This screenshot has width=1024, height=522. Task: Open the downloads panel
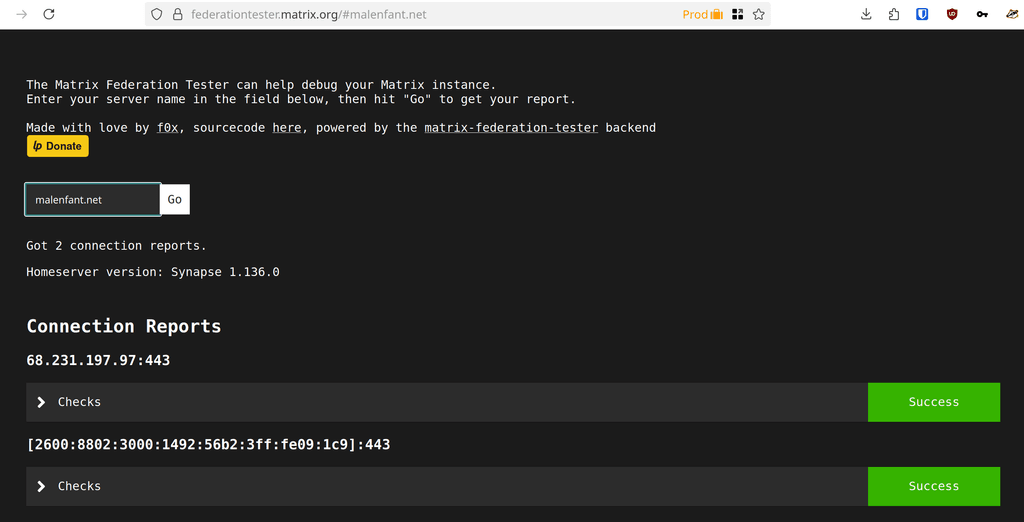[866, 14]
